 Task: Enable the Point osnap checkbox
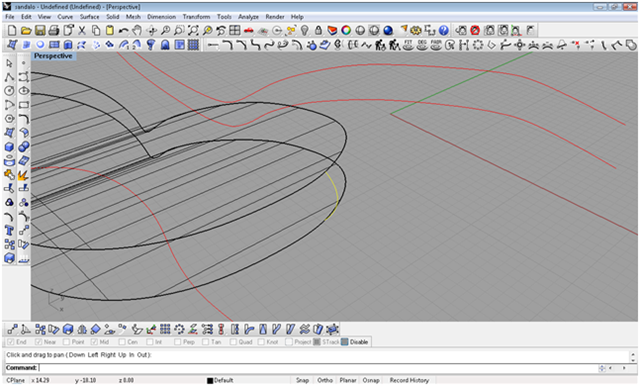[67, 342]
